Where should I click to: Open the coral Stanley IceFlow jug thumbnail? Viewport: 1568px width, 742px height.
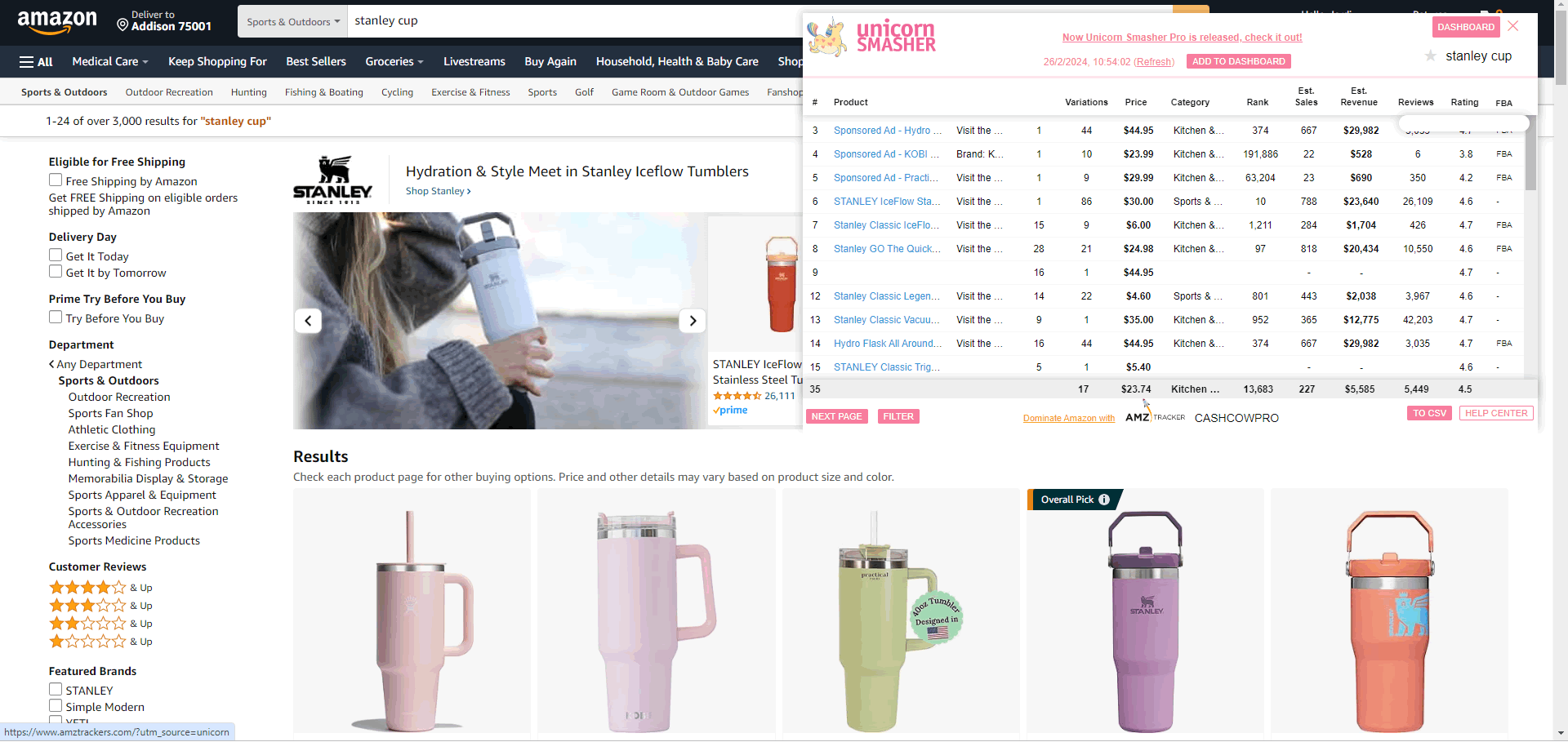click(x=1389, y=612)
